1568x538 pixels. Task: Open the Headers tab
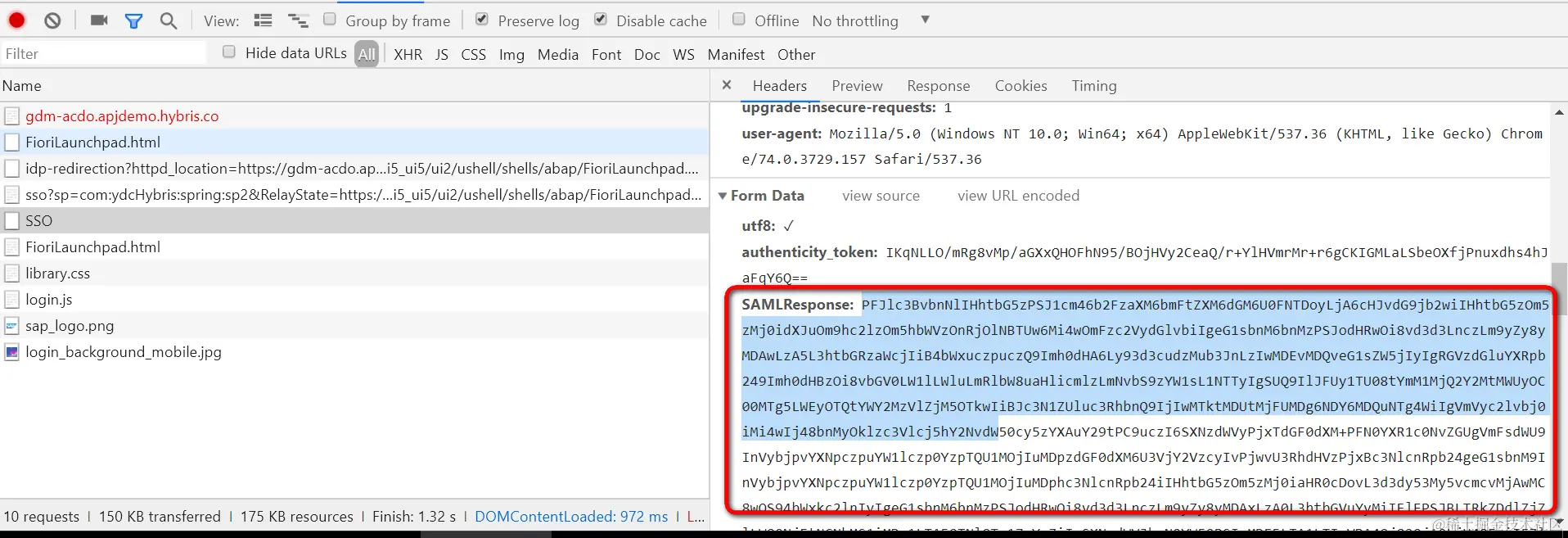779,85
